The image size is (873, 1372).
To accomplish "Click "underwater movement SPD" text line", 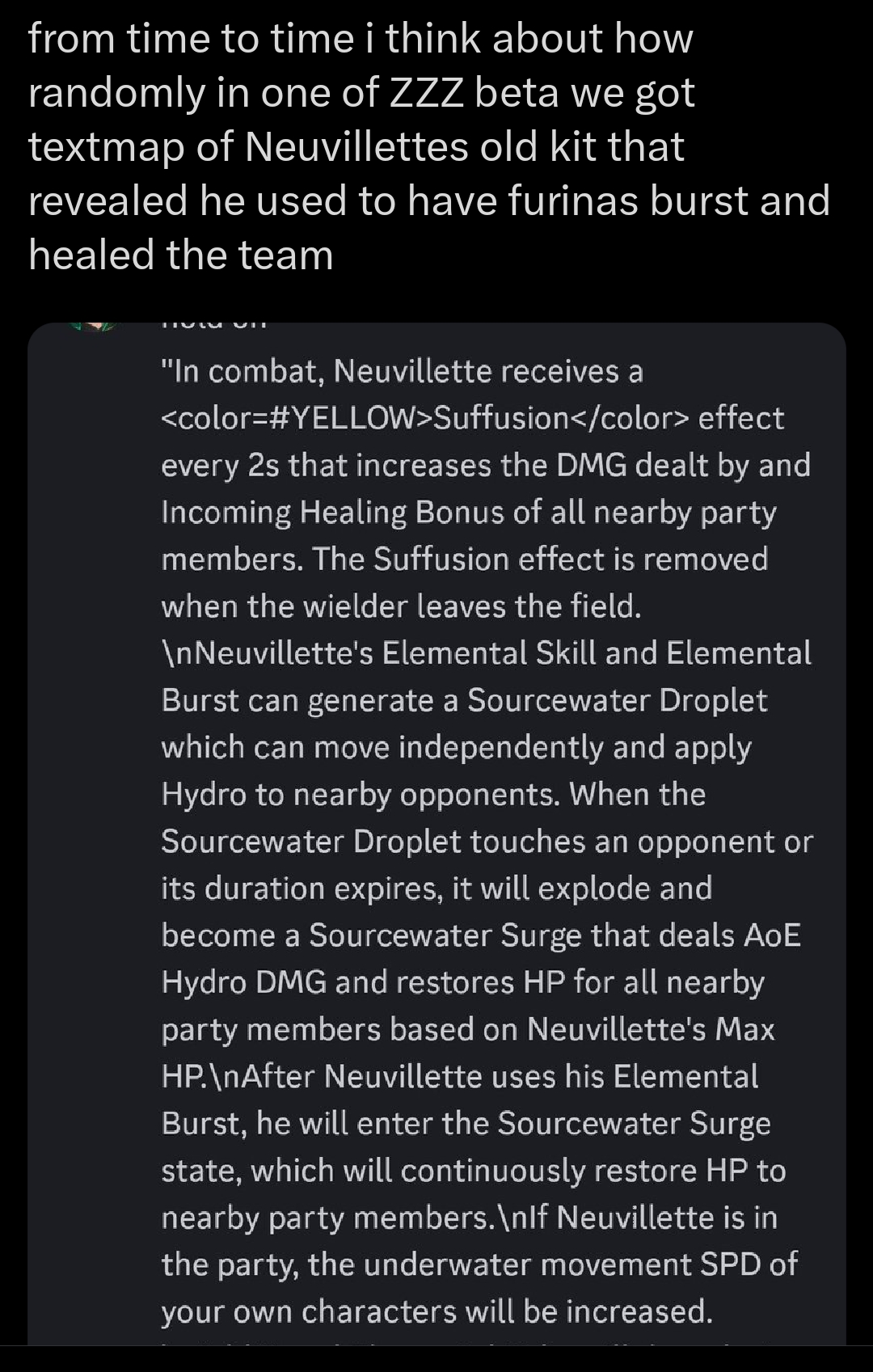I will [x=479, y=1264].
